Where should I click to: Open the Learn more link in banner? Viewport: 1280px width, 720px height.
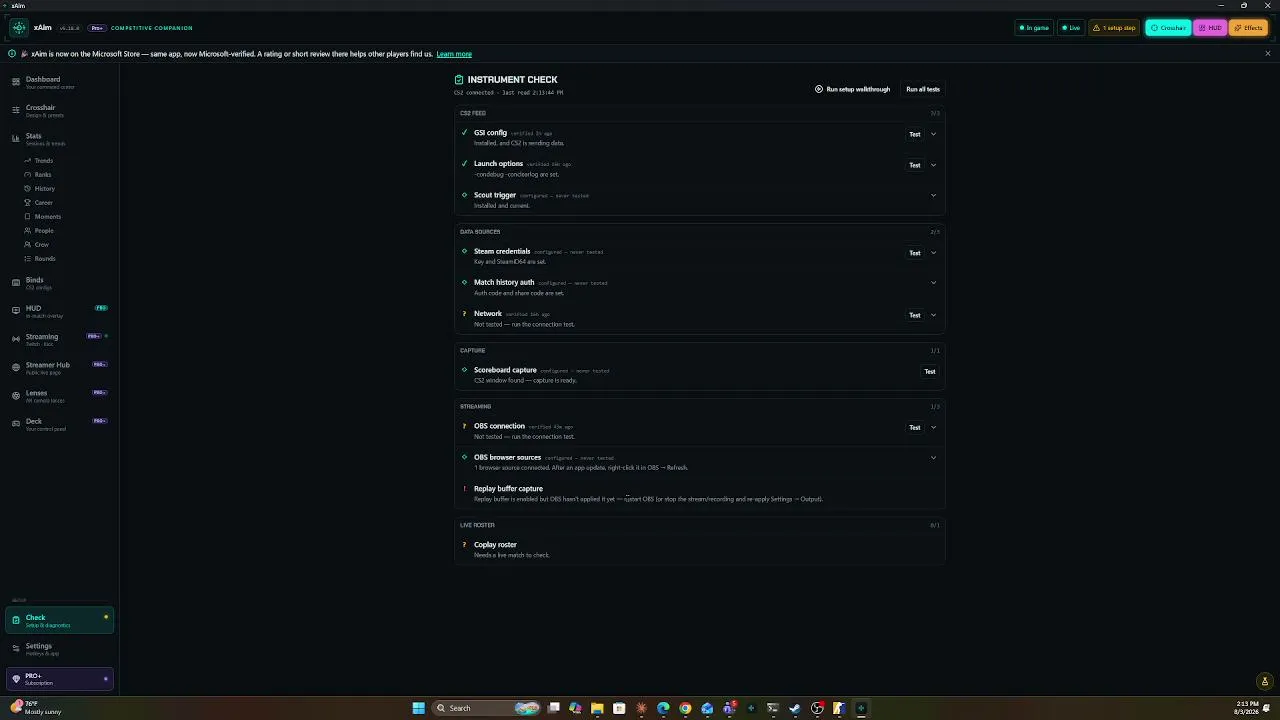pyautogui.click(x=454, y=54)
